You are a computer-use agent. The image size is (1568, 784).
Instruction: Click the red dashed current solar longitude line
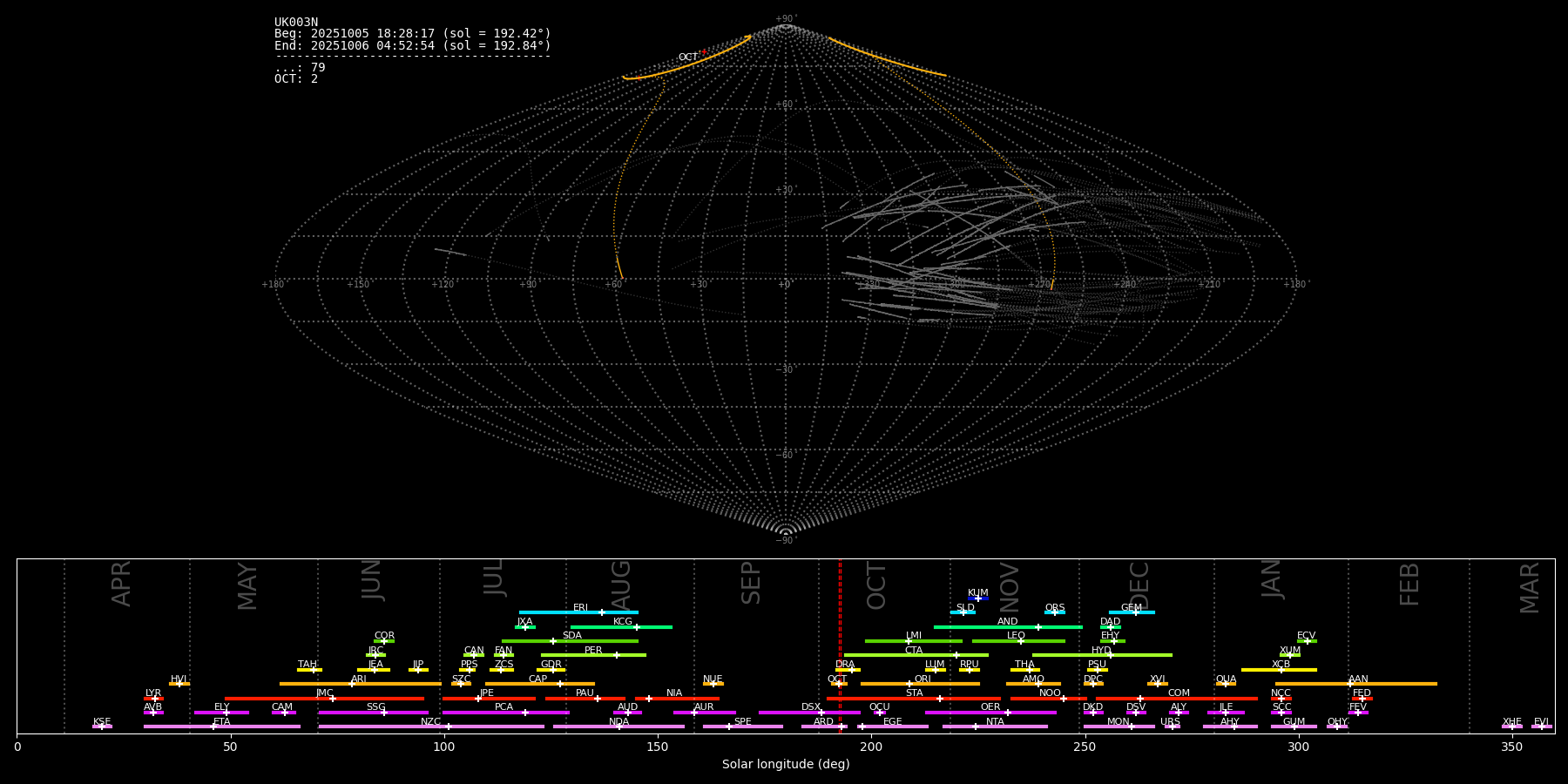point(840,645)
